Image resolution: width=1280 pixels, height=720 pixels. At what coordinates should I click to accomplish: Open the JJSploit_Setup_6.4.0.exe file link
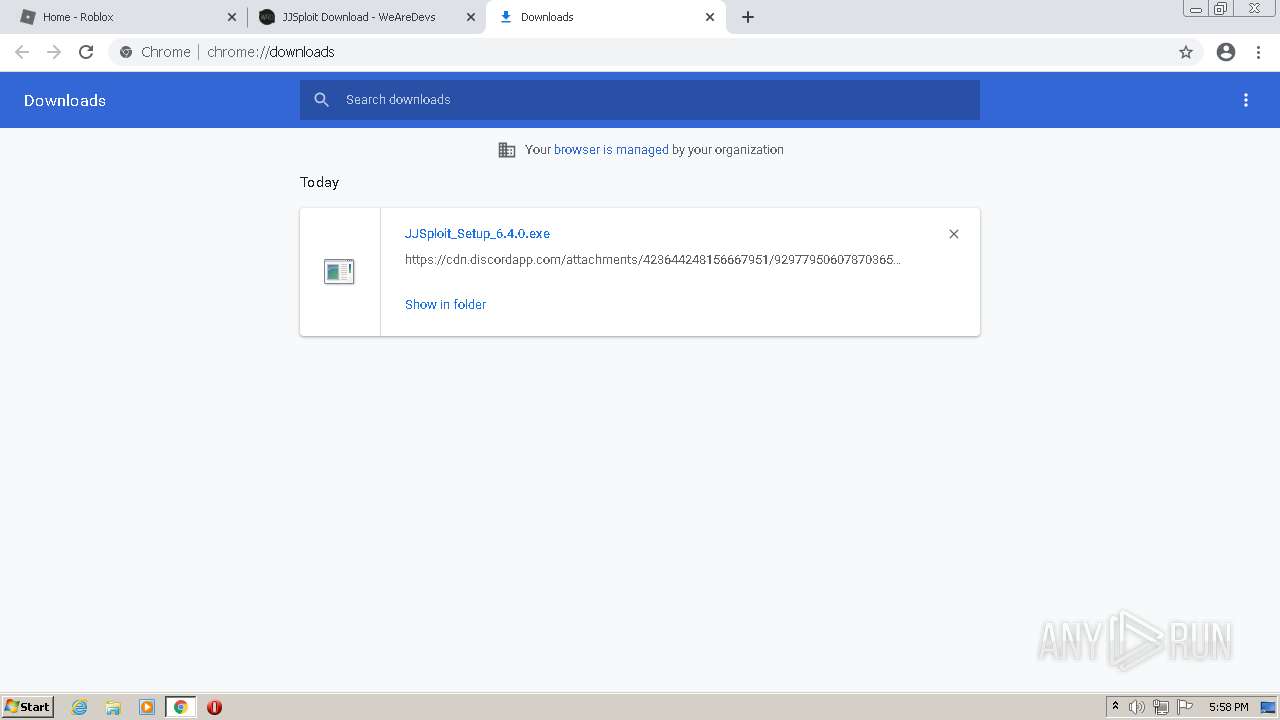477,234
